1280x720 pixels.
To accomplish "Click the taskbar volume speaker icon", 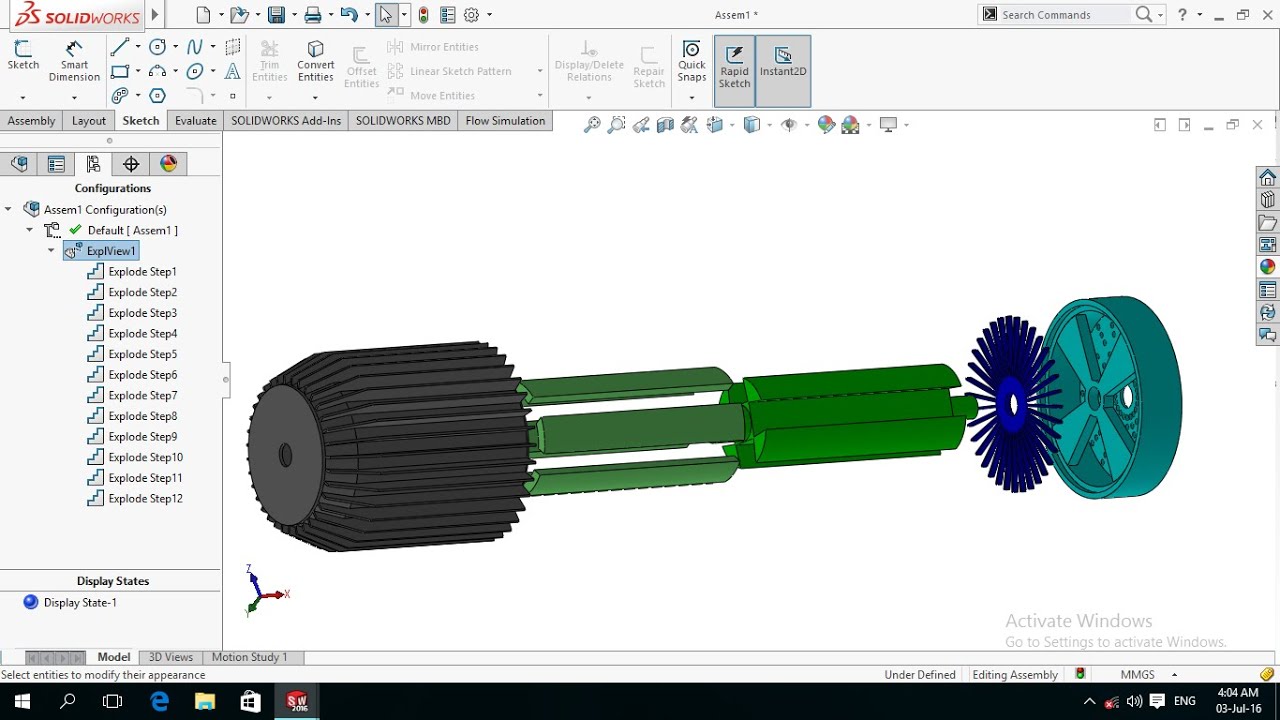I will coord(1134,701).
